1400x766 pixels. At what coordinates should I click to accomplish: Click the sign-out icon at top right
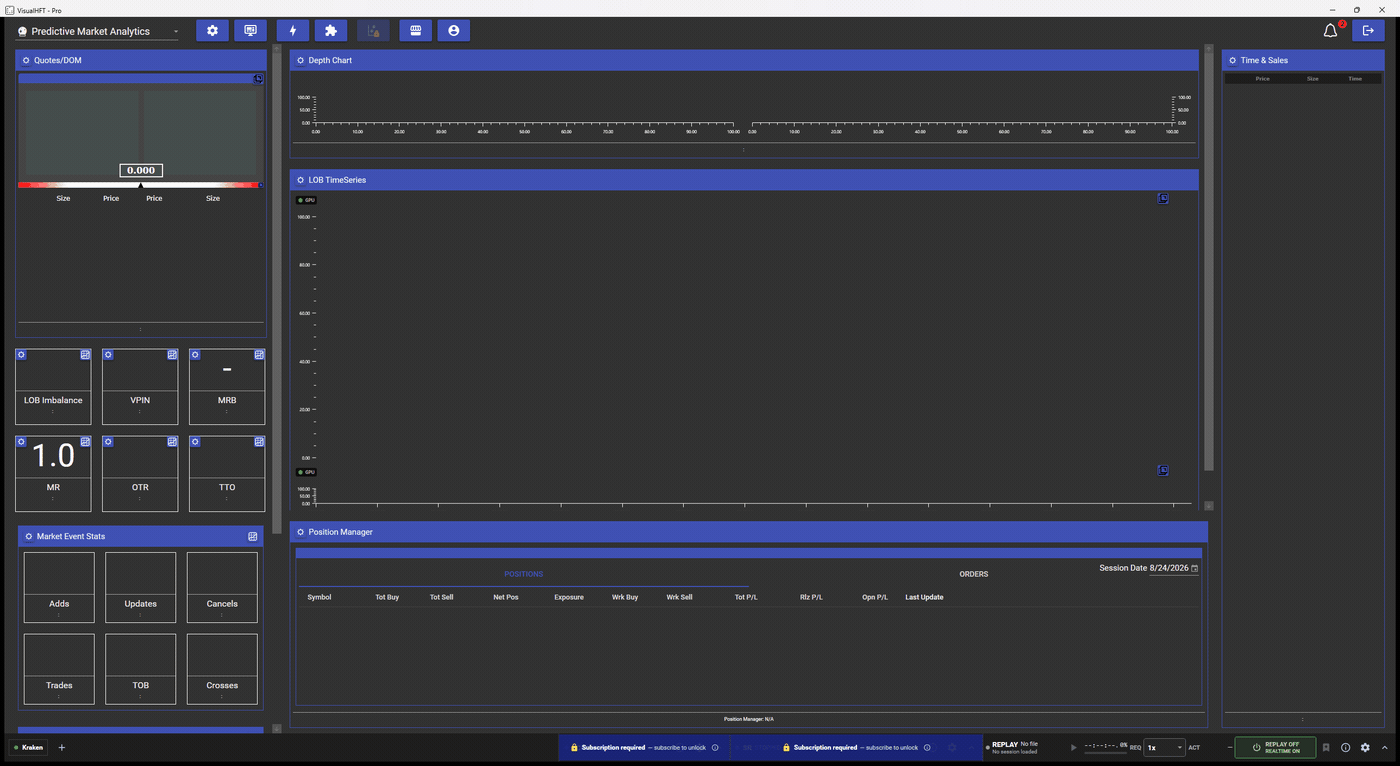[x=1368, y=31]
